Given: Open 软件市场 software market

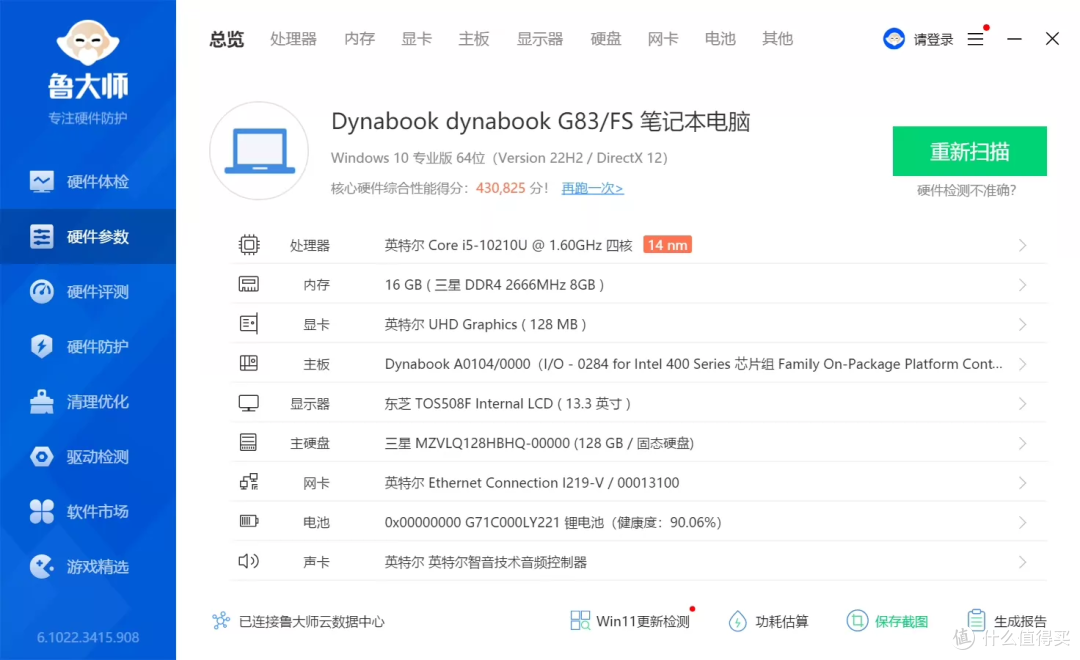Looking at the screenshot, I should (87, 512).
